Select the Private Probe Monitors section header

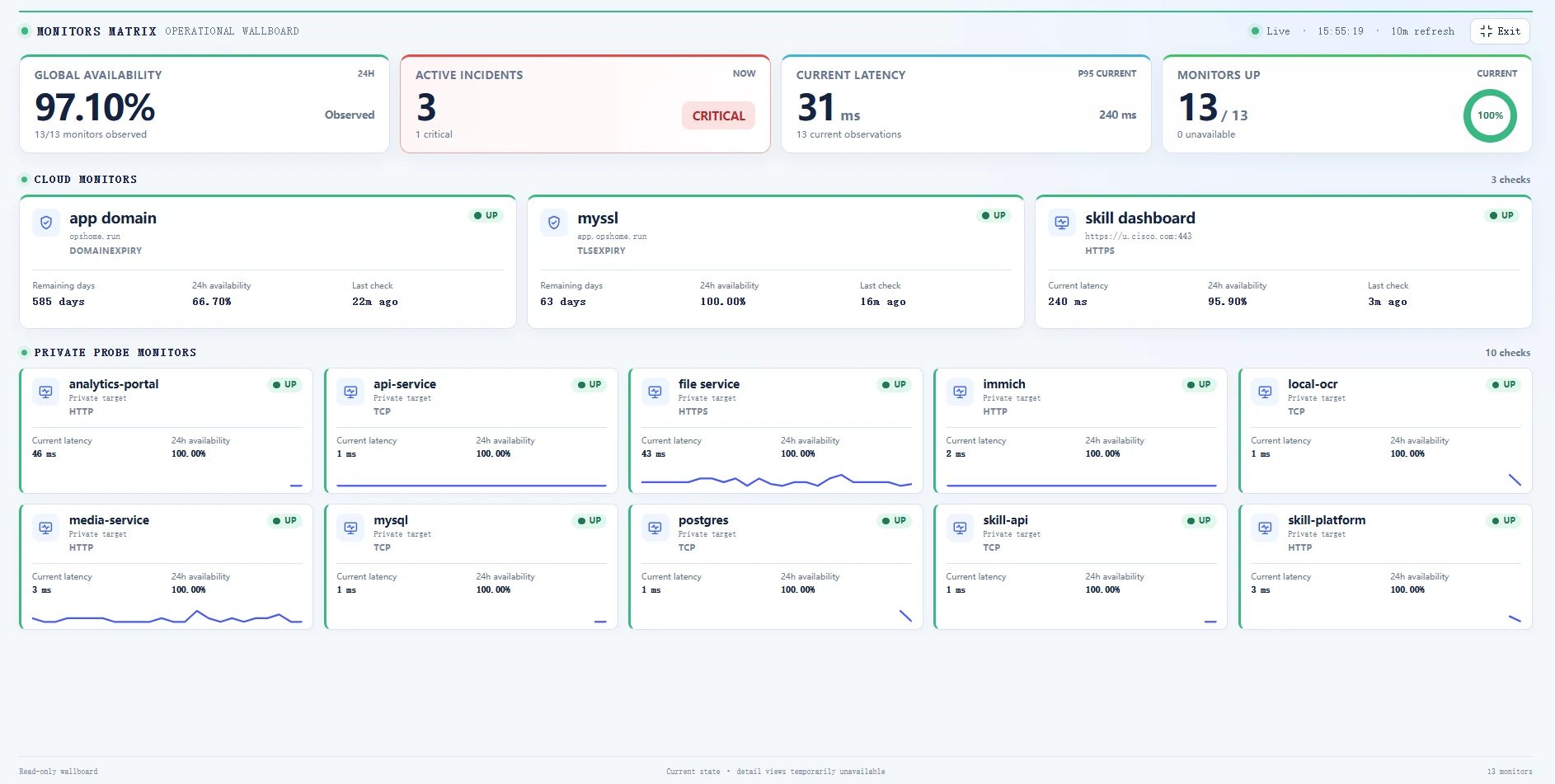(x=115, y=353)
